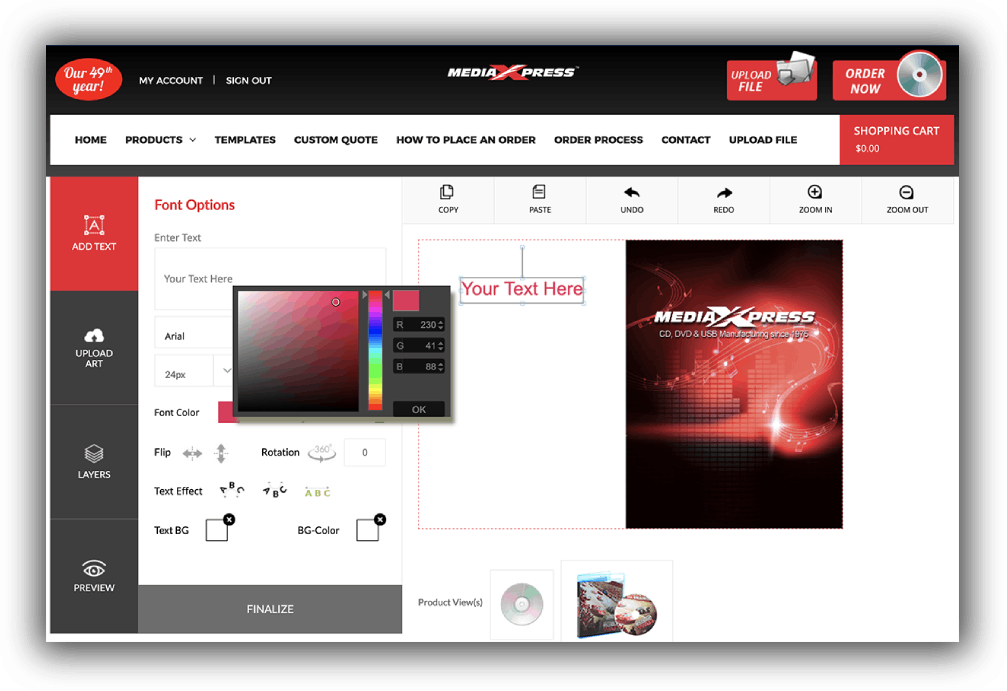
Task: Apply the arched-up text effect
Action: 231,491
